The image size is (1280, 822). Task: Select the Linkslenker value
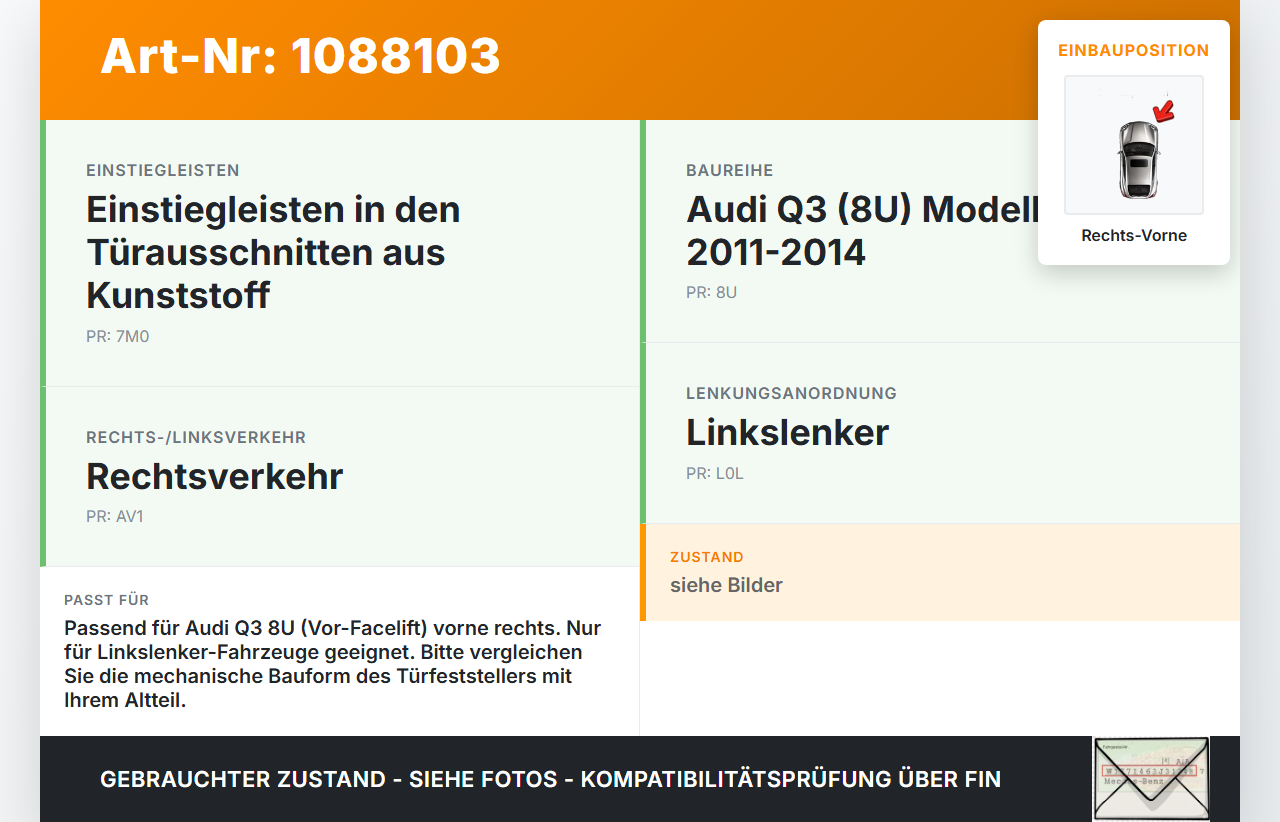coord(788,432)
